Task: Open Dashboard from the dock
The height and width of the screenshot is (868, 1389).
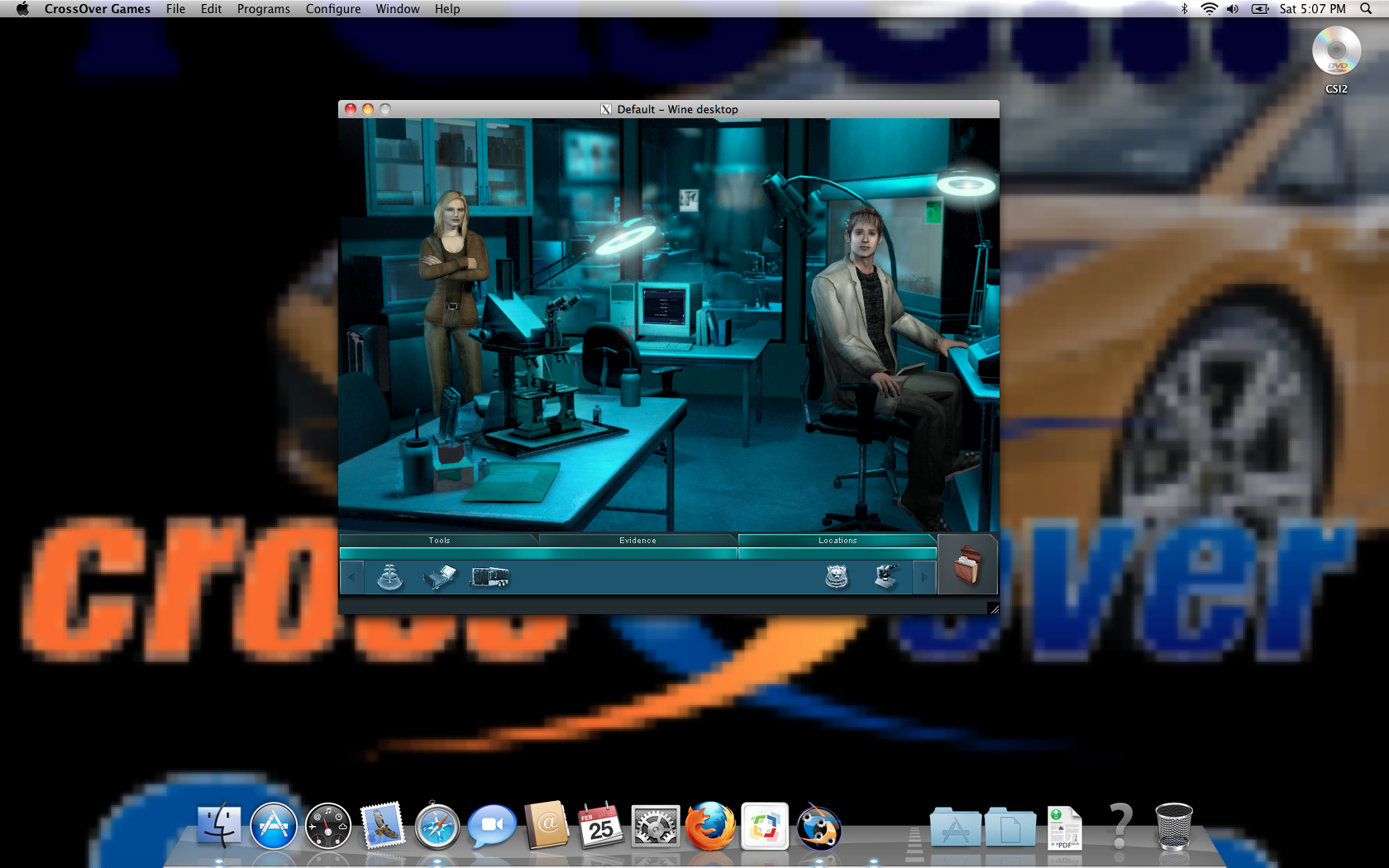Action: click(328, 826)
